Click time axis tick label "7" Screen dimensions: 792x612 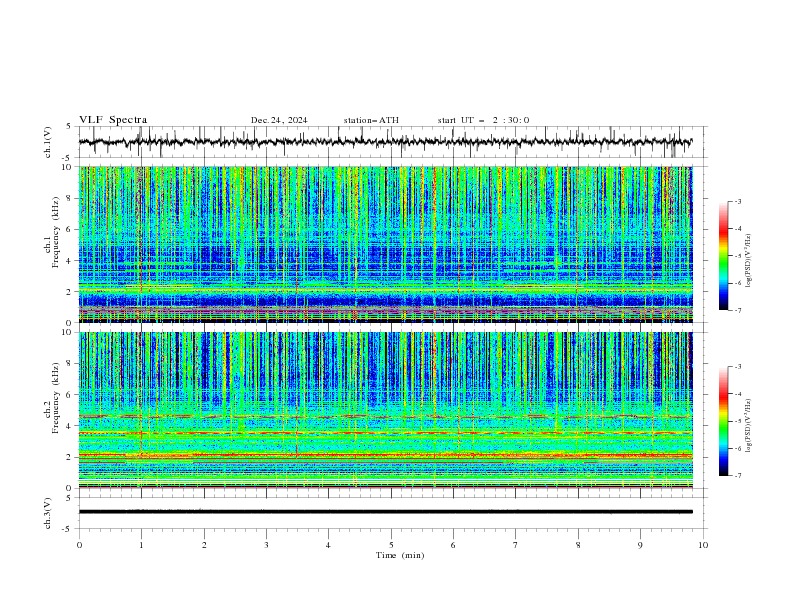[516, 545]
